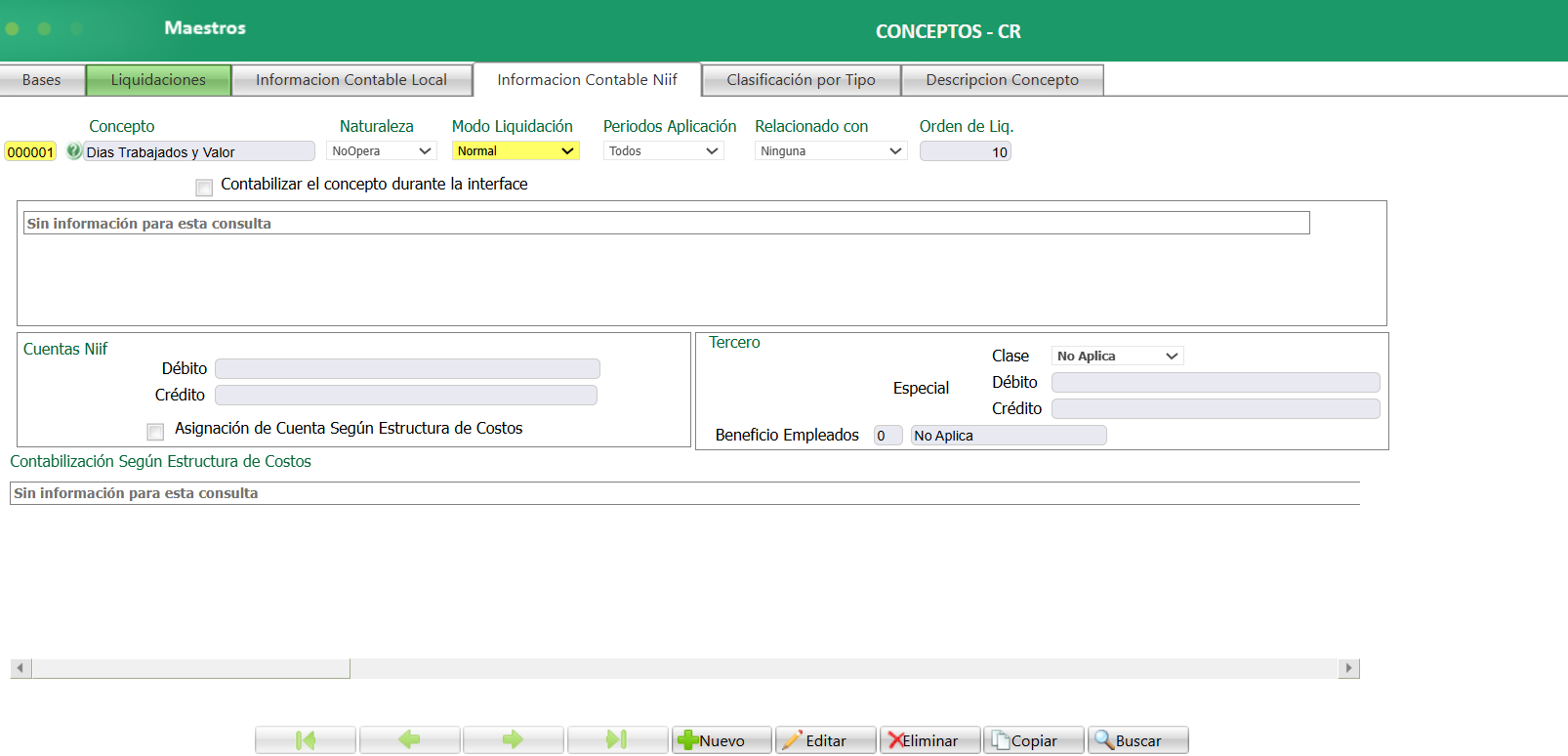Click the concept code field 000001

30,151
